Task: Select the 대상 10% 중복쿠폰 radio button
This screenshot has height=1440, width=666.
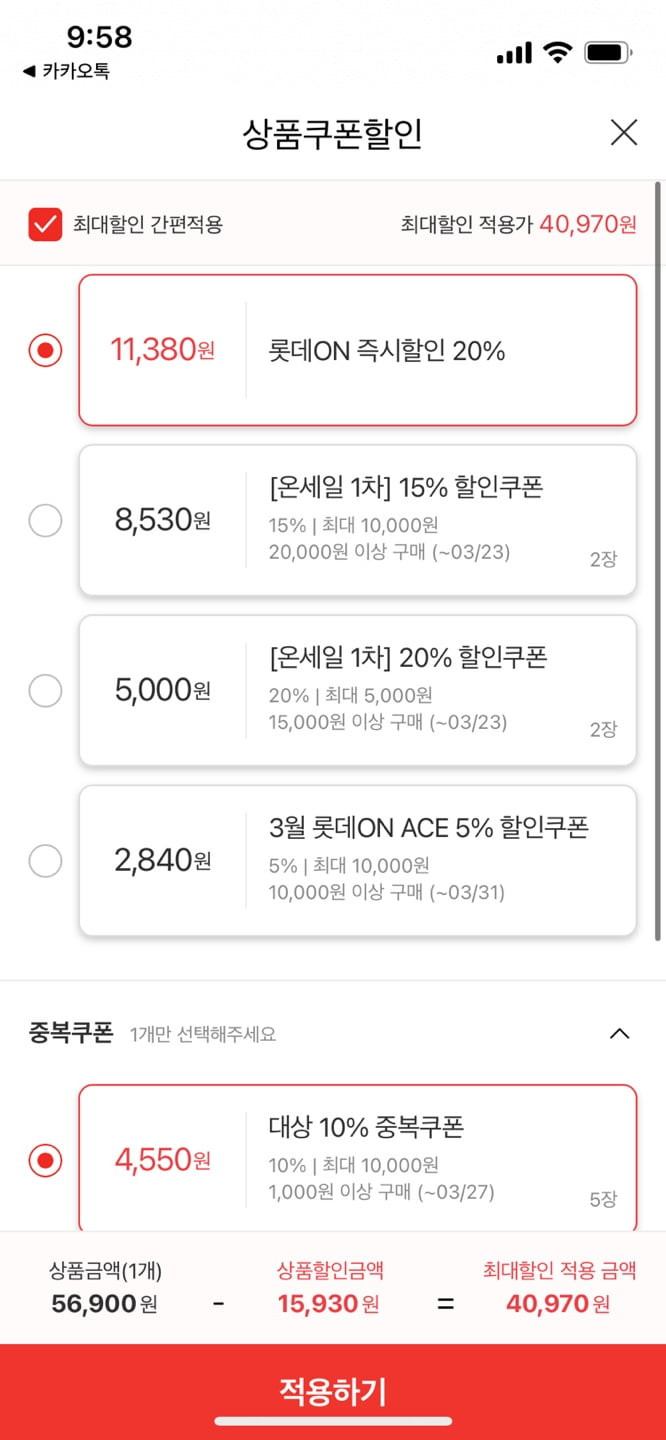Action: coord(45,1160)
